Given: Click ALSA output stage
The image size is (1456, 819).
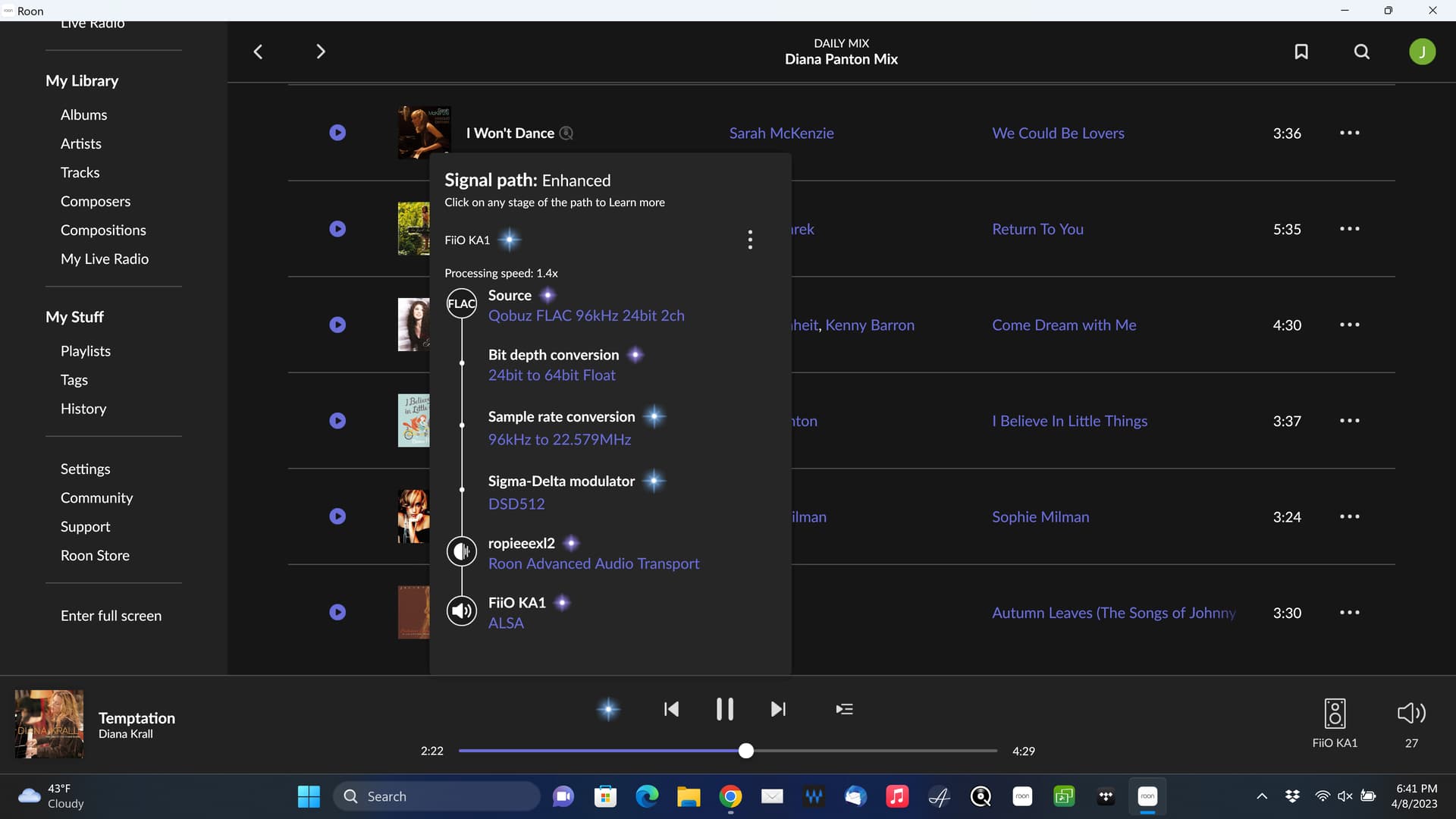Looking at the screenshot, I should click(x=506, y=623).
